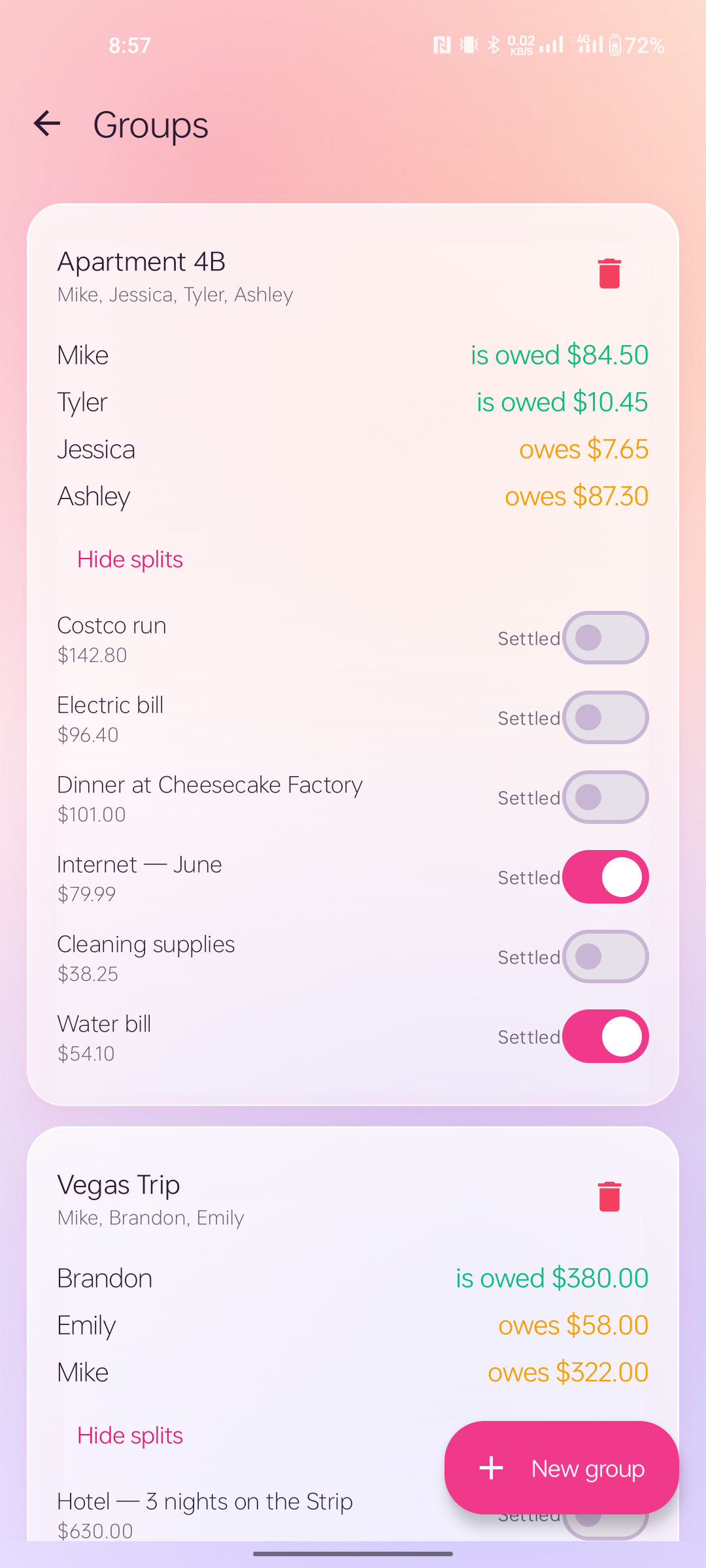Create a group with New group button
The height and width of the screenshot is (1568, 706).
pos(562,1468)
